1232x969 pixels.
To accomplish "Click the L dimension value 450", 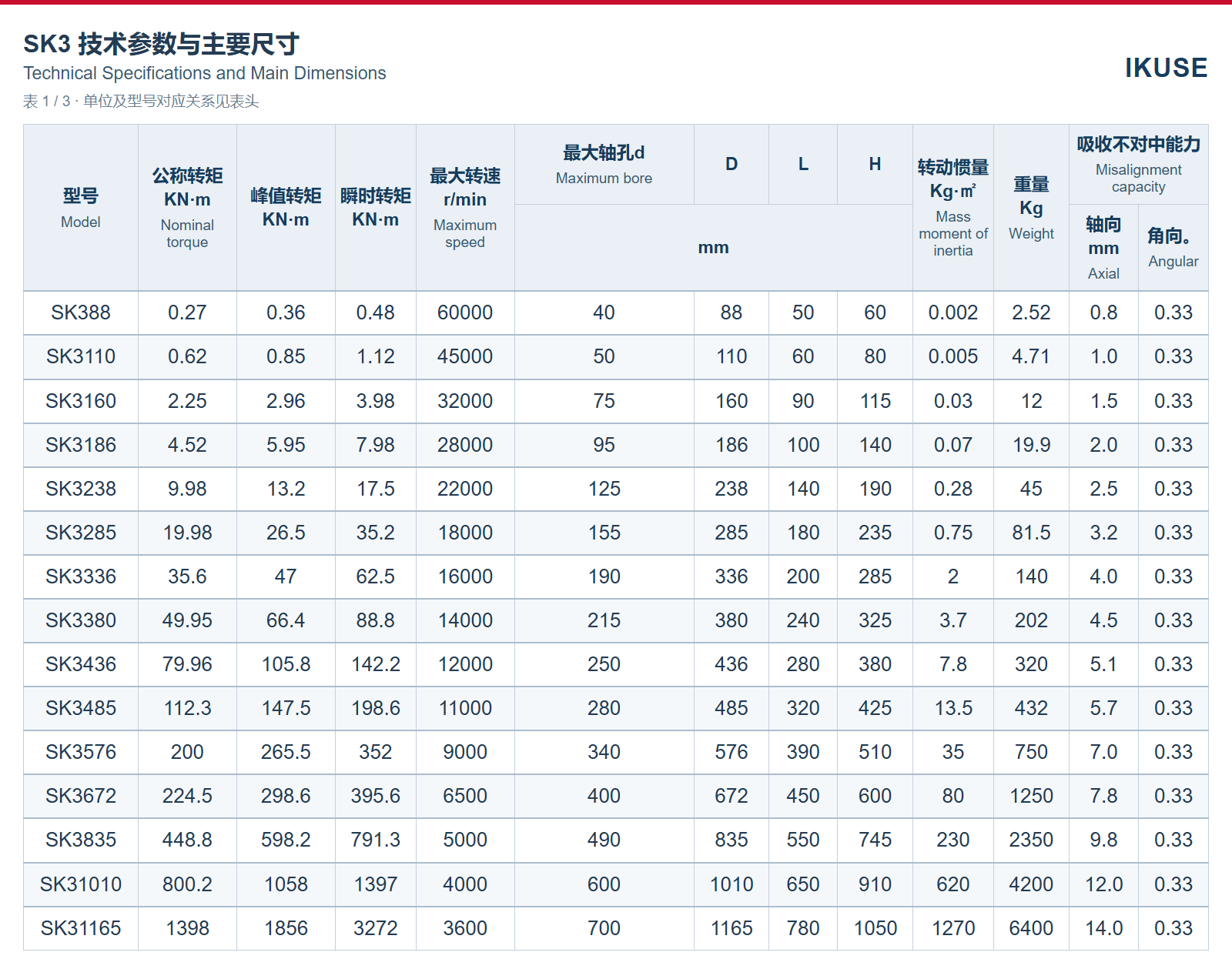I will coord(802,796).
